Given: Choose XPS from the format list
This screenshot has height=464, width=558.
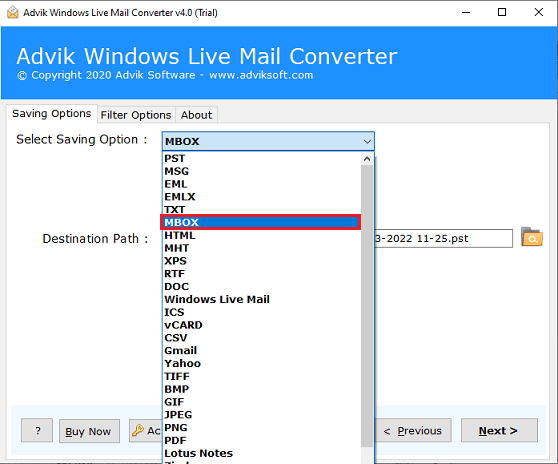Looking at the screenshot, I should 262,261.
